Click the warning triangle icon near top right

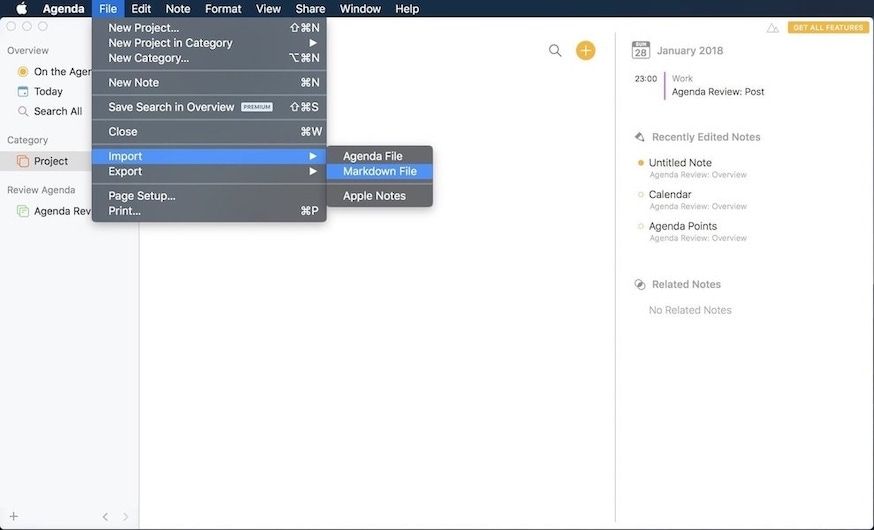click(x=772, y=28)
